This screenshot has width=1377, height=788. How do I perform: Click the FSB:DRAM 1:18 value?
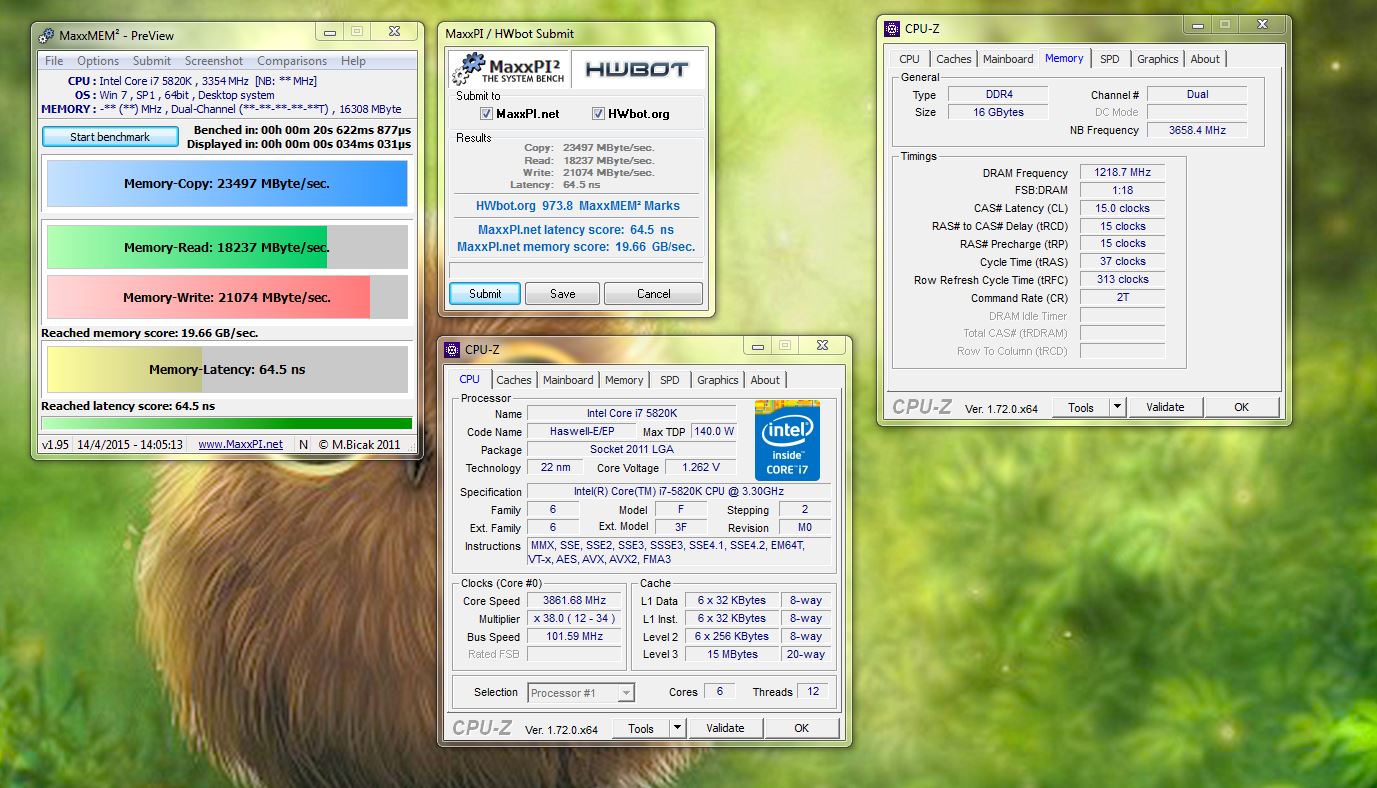[1122, 191]
